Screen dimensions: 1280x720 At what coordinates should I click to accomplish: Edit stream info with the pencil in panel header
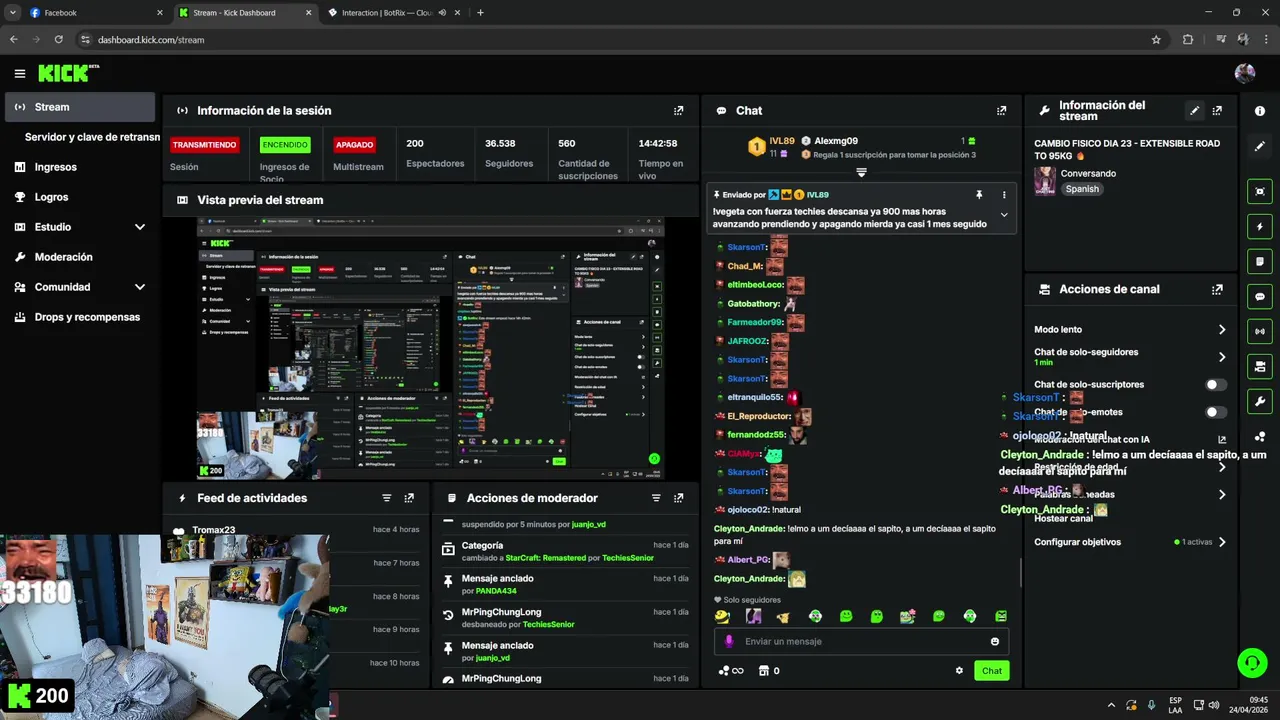(x=1194, y=111)
